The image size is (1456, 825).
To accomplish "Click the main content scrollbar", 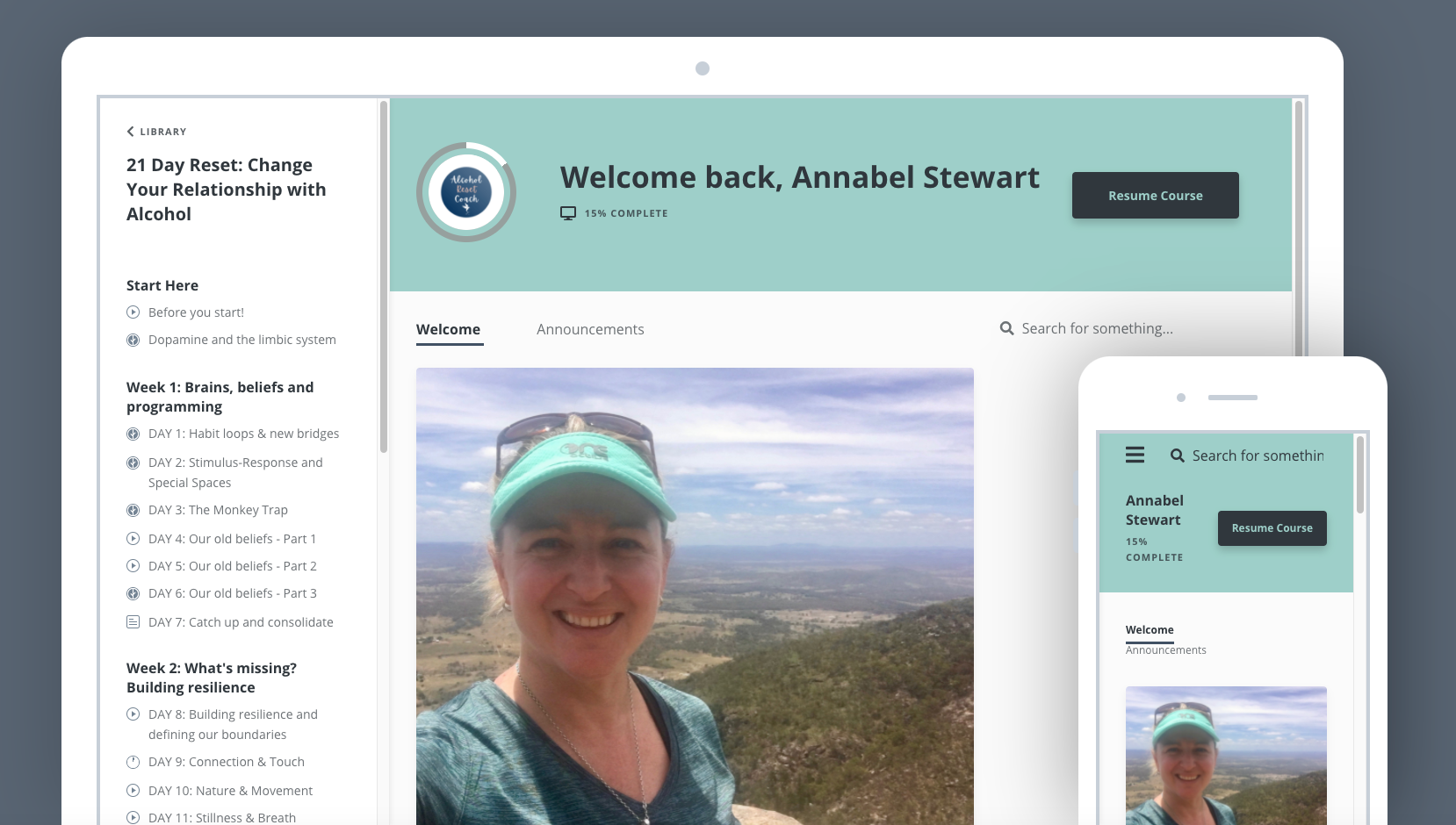I will pos(1299,228).
